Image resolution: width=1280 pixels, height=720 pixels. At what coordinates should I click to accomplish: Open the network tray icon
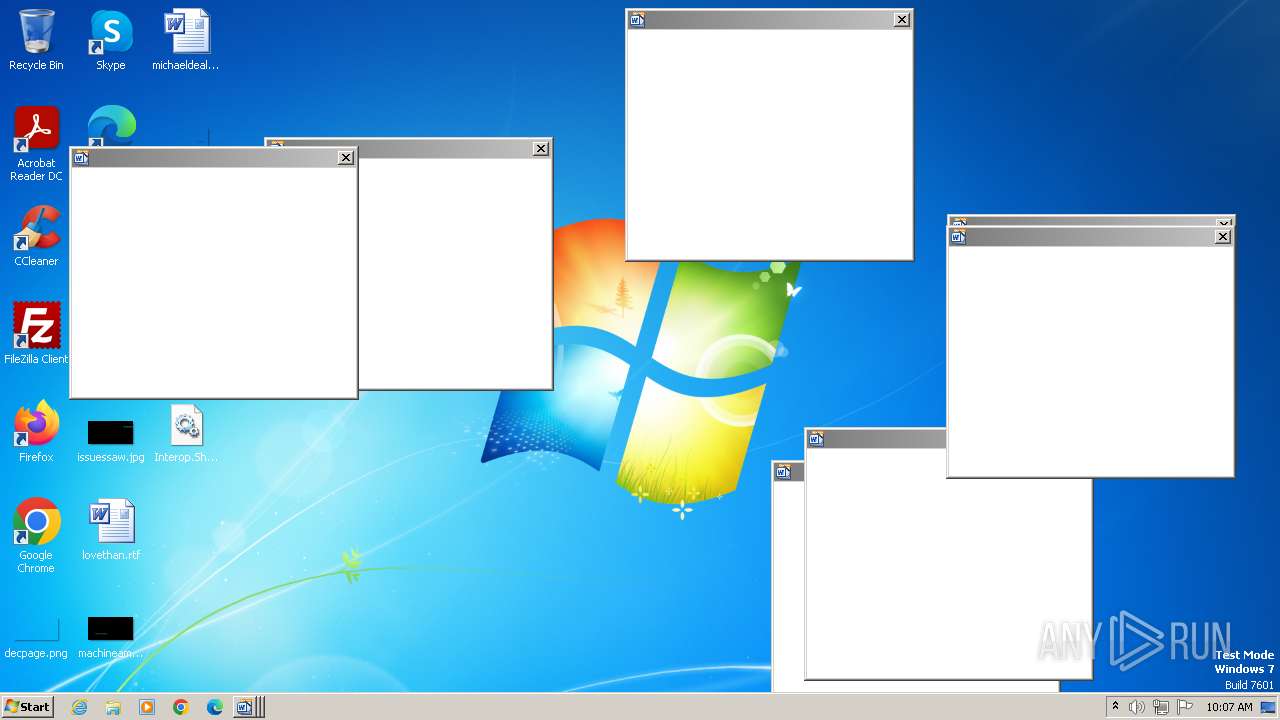[1161, 707]
